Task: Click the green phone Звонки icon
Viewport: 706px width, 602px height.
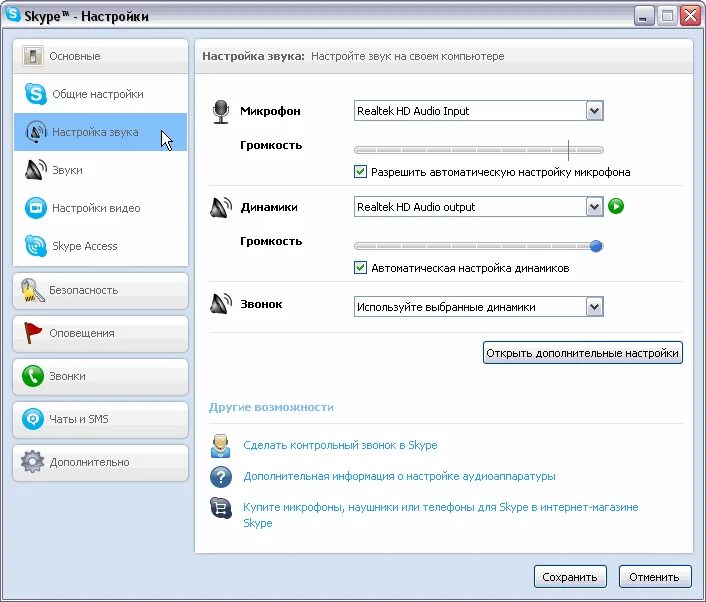Action: tap(33, 376)
